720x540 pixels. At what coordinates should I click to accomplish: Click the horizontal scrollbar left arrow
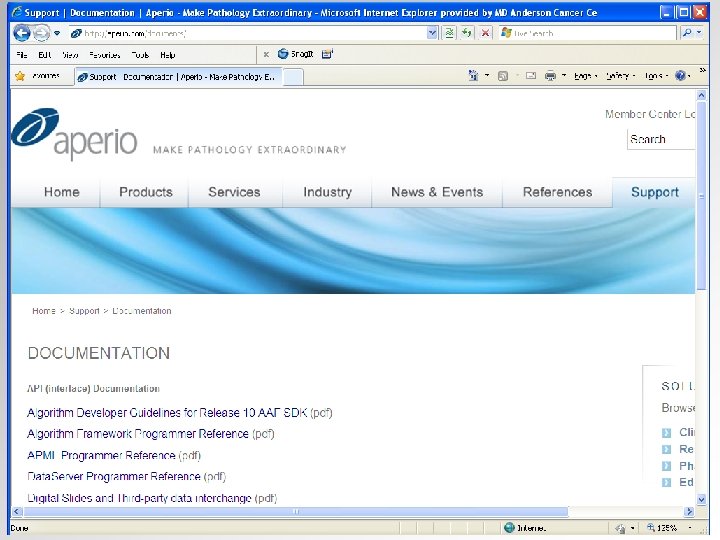pos(17,511)
